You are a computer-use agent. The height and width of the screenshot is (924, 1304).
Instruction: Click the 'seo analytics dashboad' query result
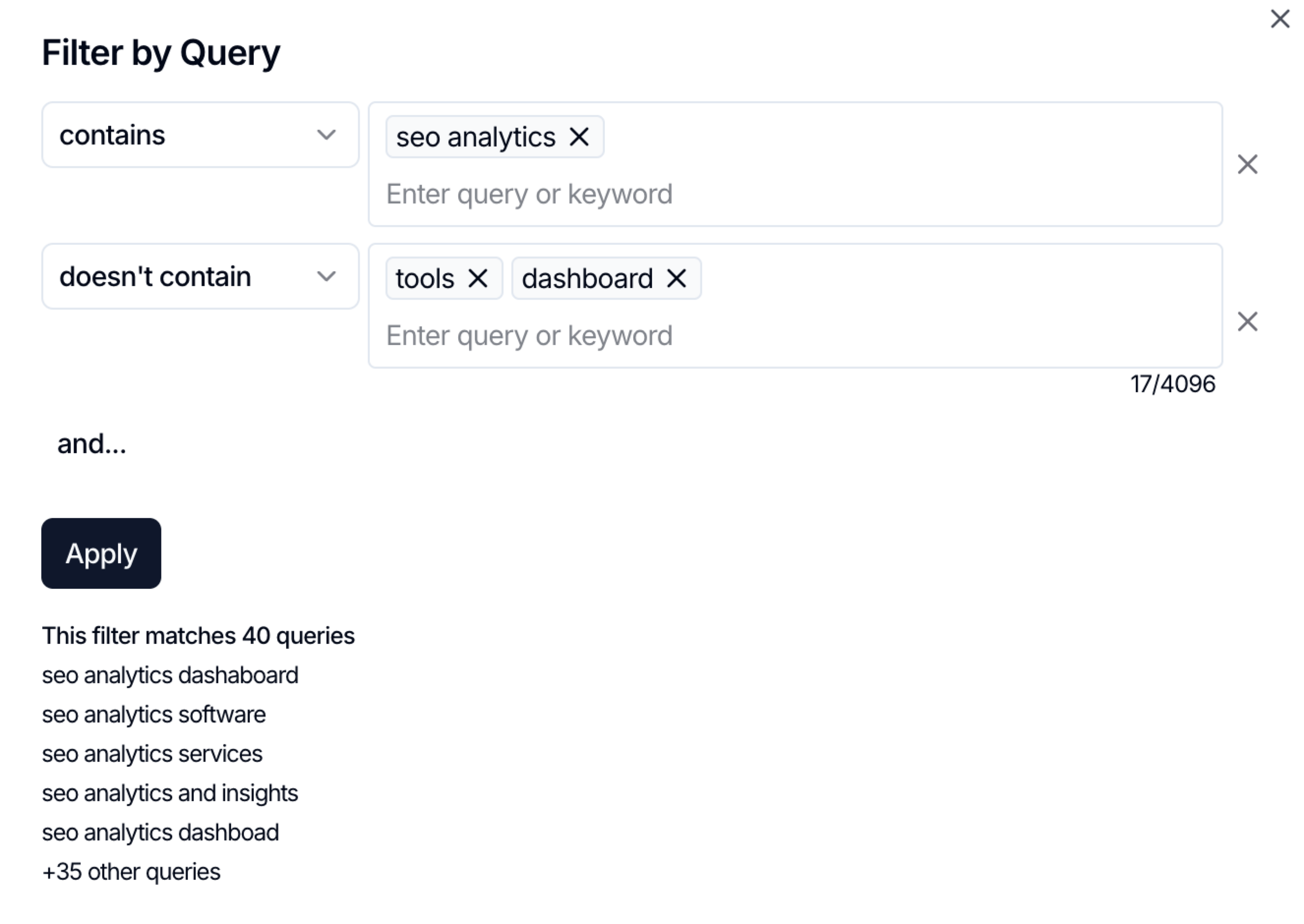[x=160, y=833]
